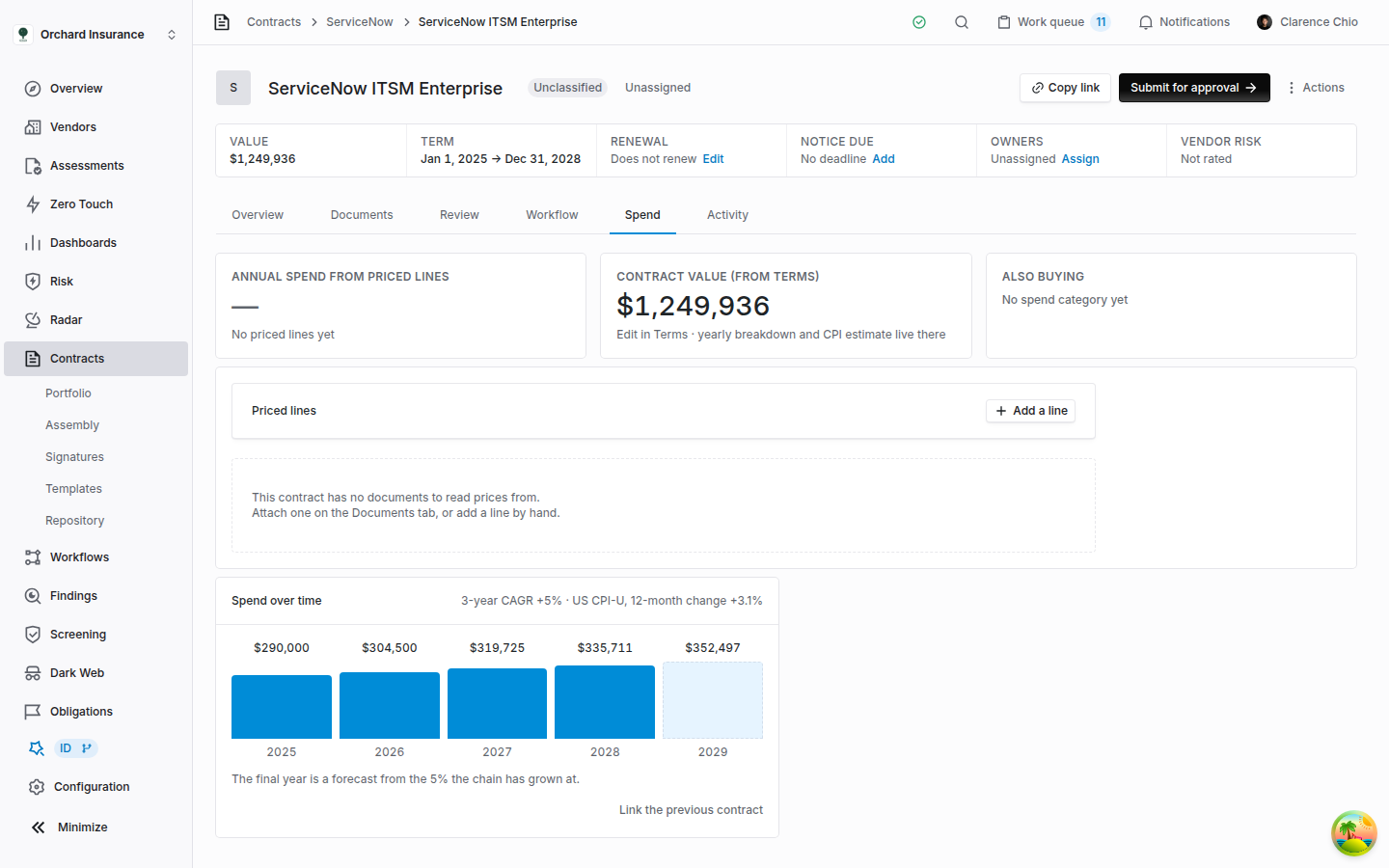
Task: Expand the Orchard Insurance organization switcher
Action: [96, 35]
